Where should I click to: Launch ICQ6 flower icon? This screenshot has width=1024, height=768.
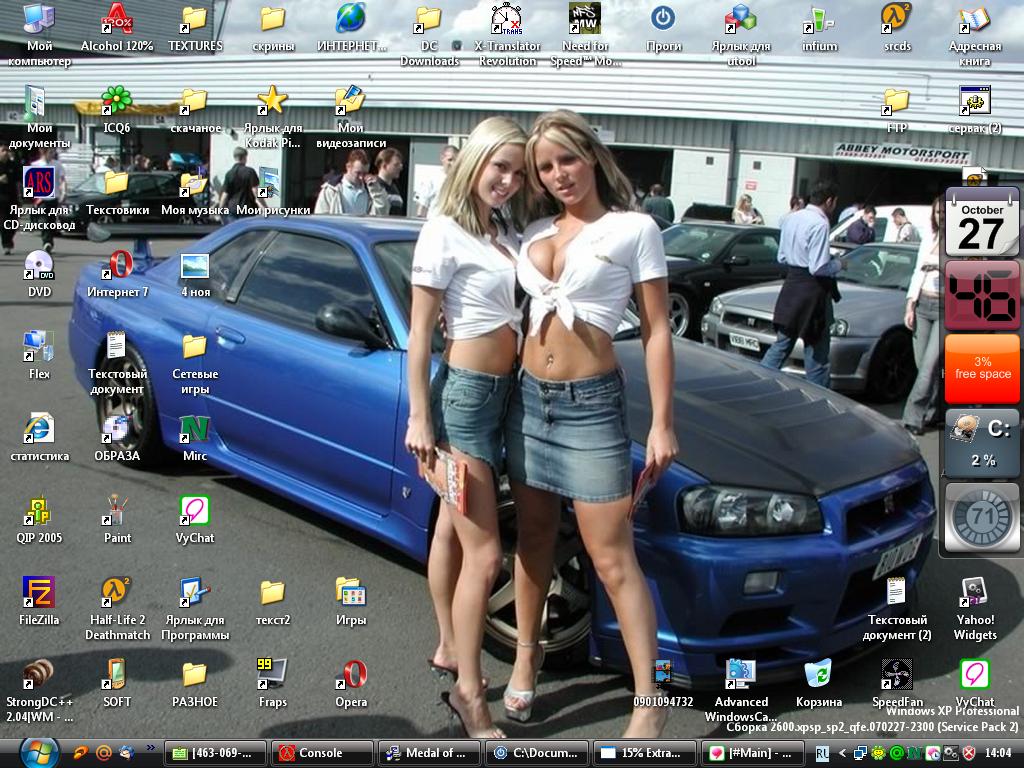point(117,101)
